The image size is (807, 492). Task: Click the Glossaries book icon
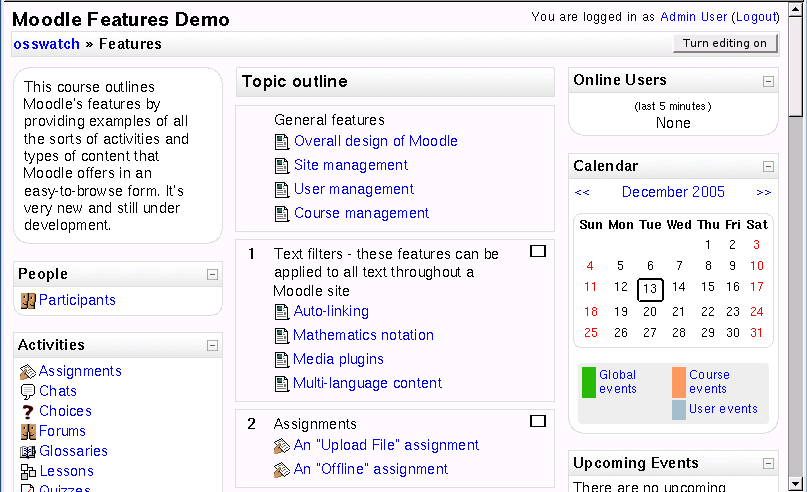point(28,452)
